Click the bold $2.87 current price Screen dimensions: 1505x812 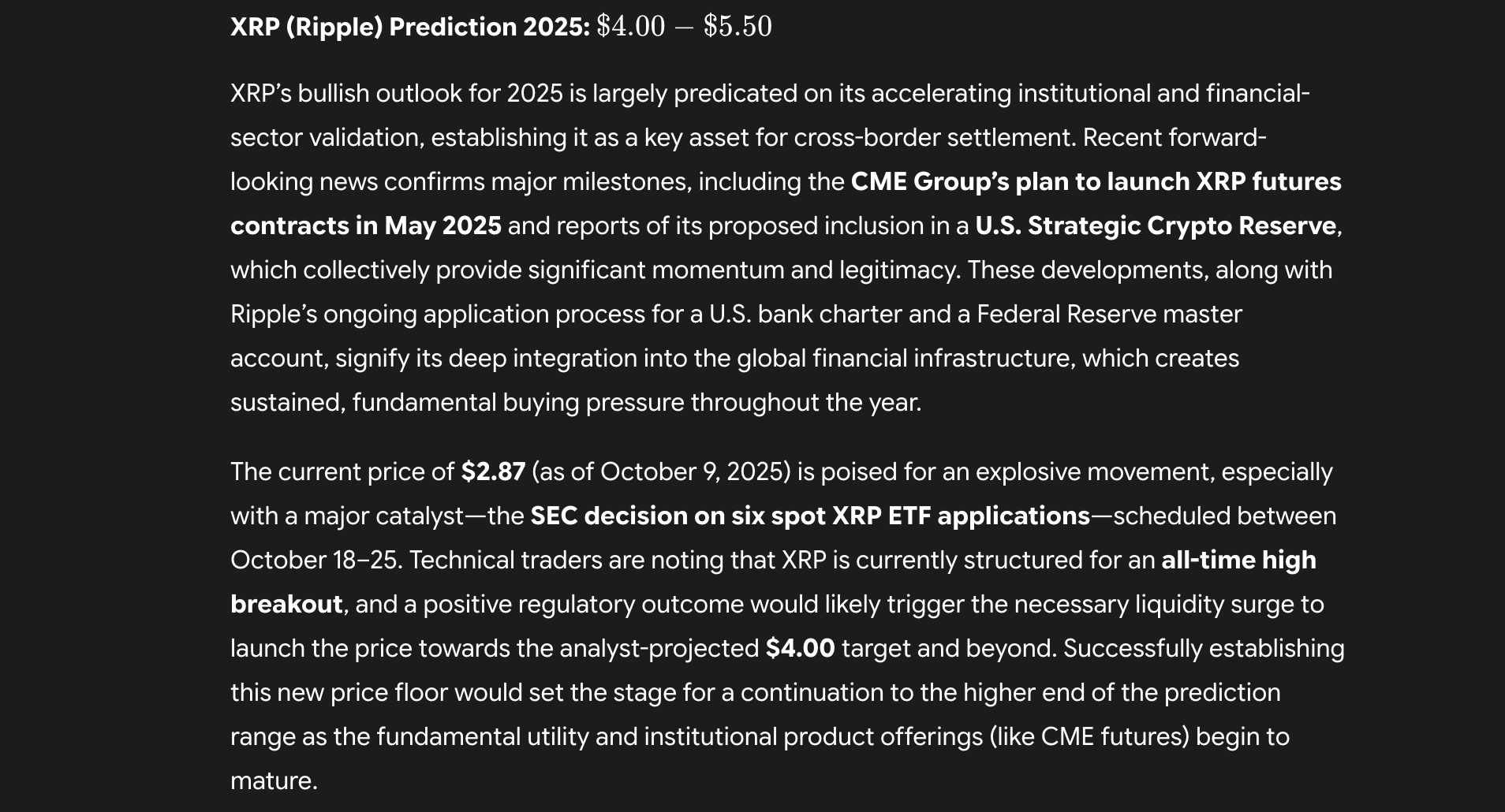tap(493, 472)
